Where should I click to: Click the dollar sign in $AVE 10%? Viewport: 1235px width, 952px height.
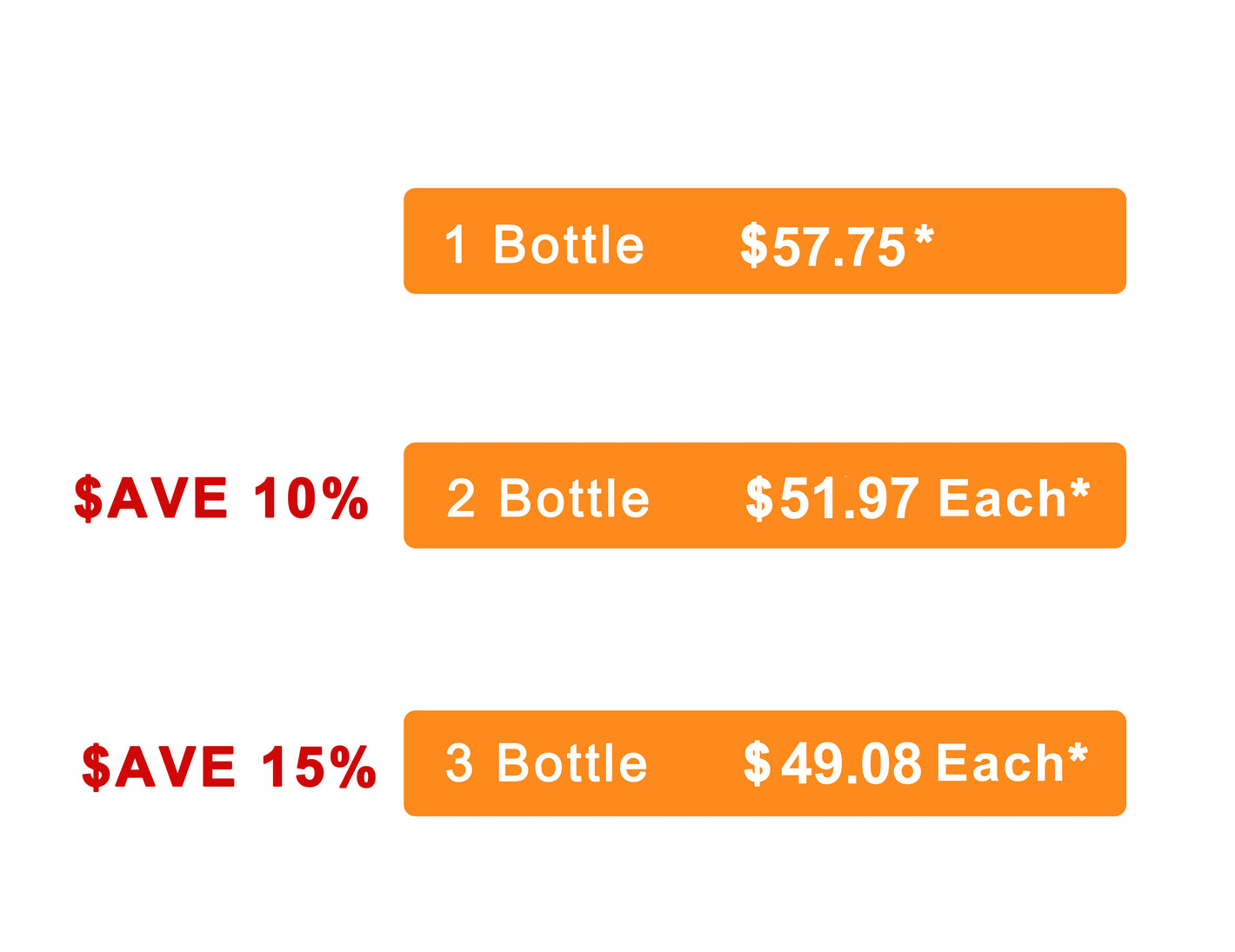click(88, 498)
